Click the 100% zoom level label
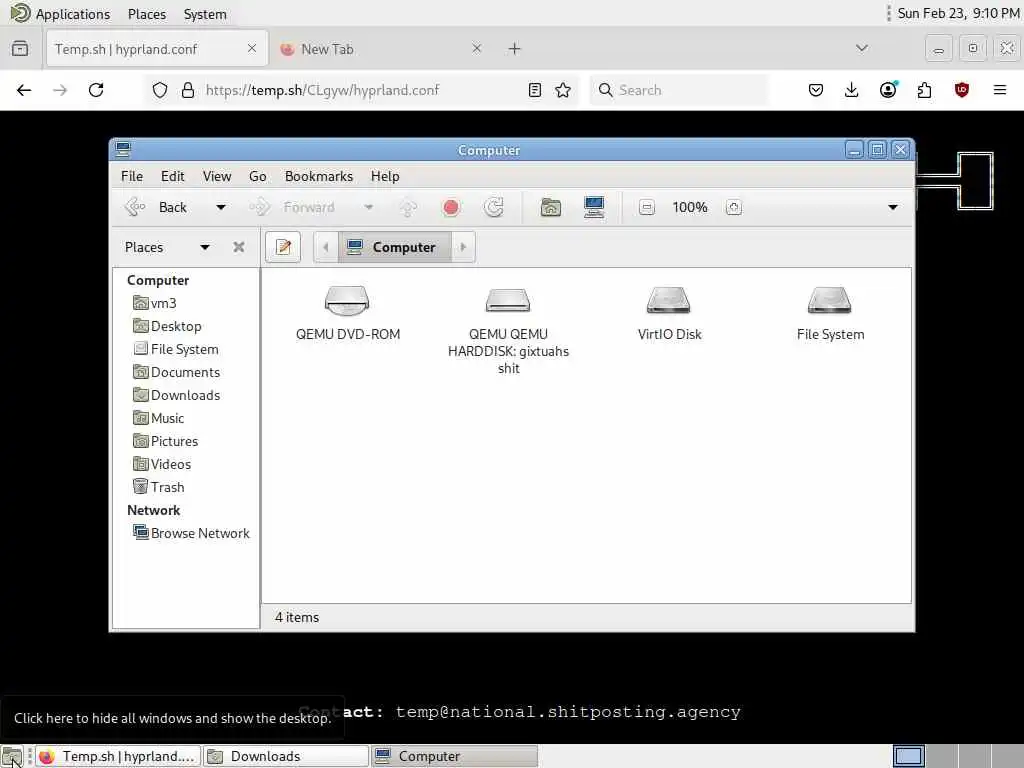This screenshot has height=768, width=1024. [690, 208]
